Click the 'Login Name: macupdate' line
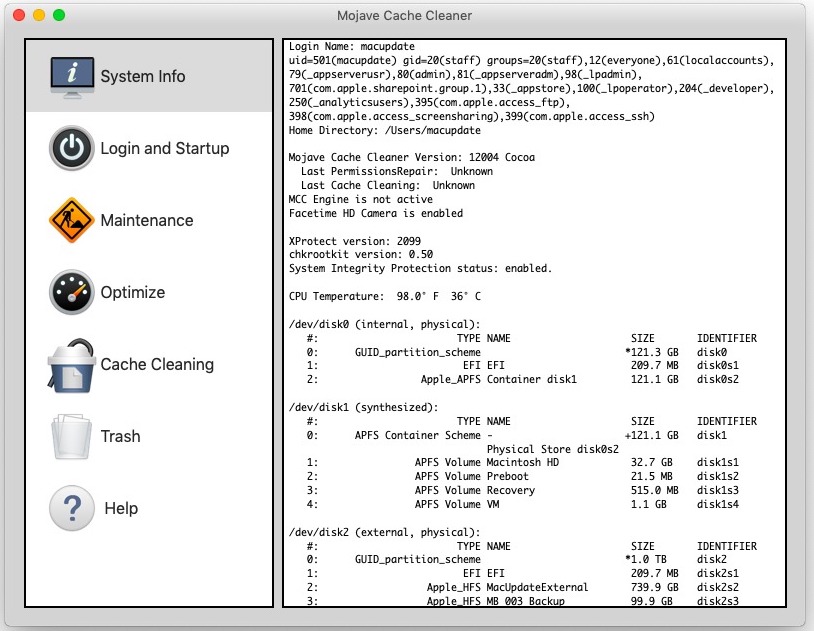 [x=351, y=46]
